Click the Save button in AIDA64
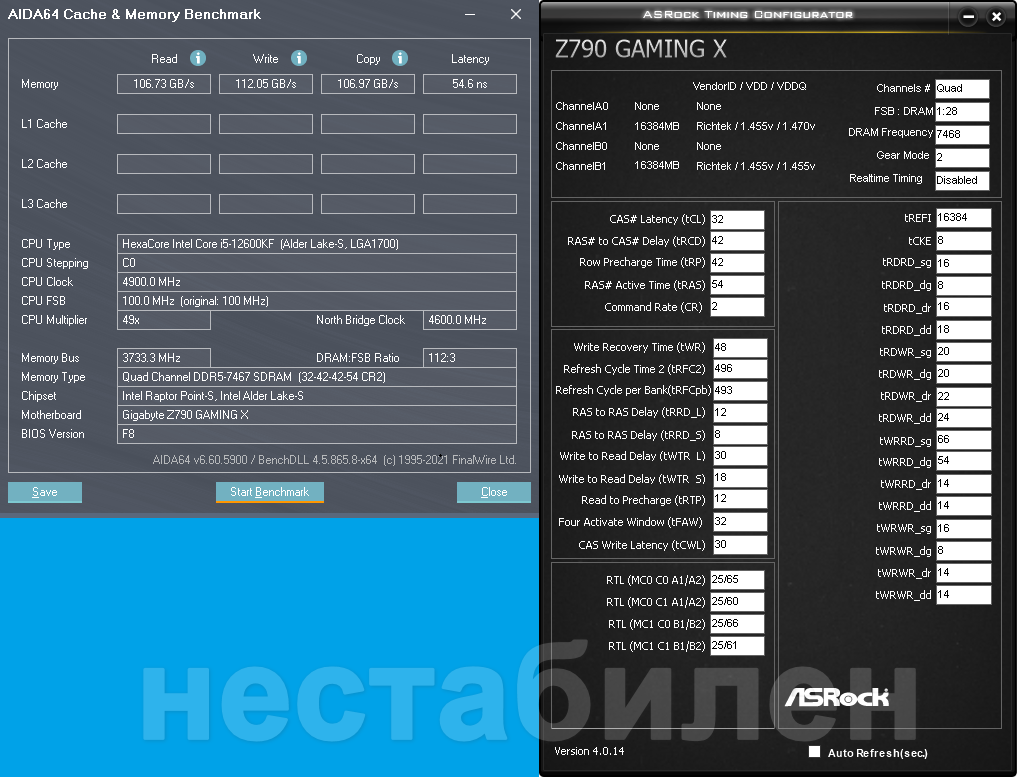The width and height of the screenshot is (1017, 777). (x=45, y=492)
